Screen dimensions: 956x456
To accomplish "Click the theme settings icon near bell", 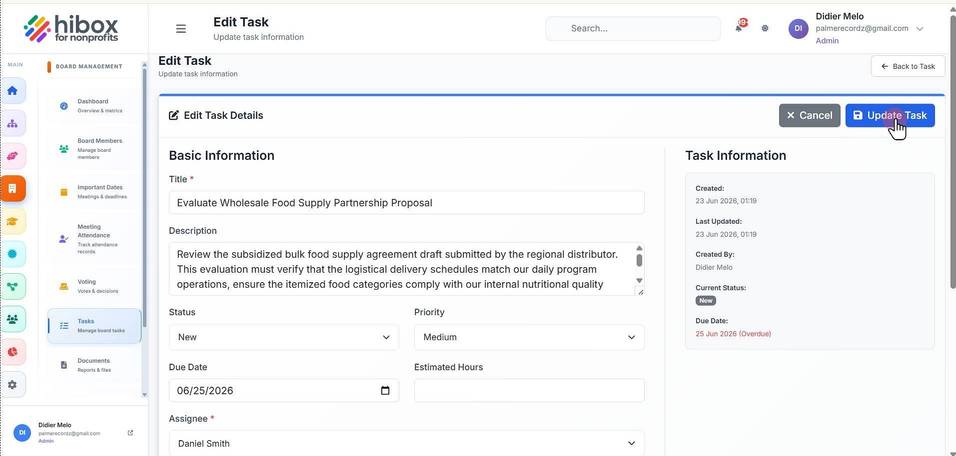I will point(765,29).
